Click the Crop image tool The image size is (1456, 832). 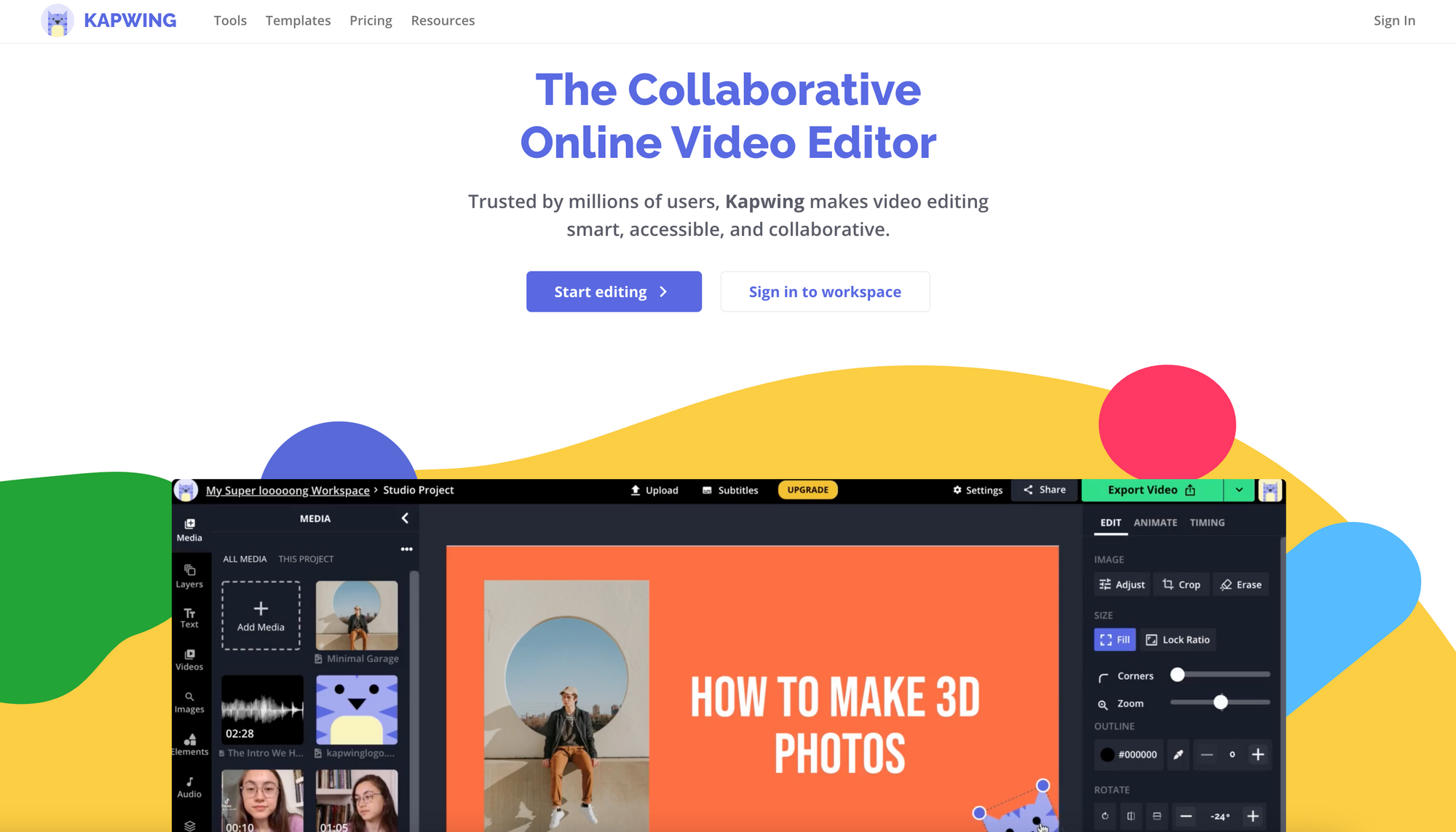pos(1182,585)
